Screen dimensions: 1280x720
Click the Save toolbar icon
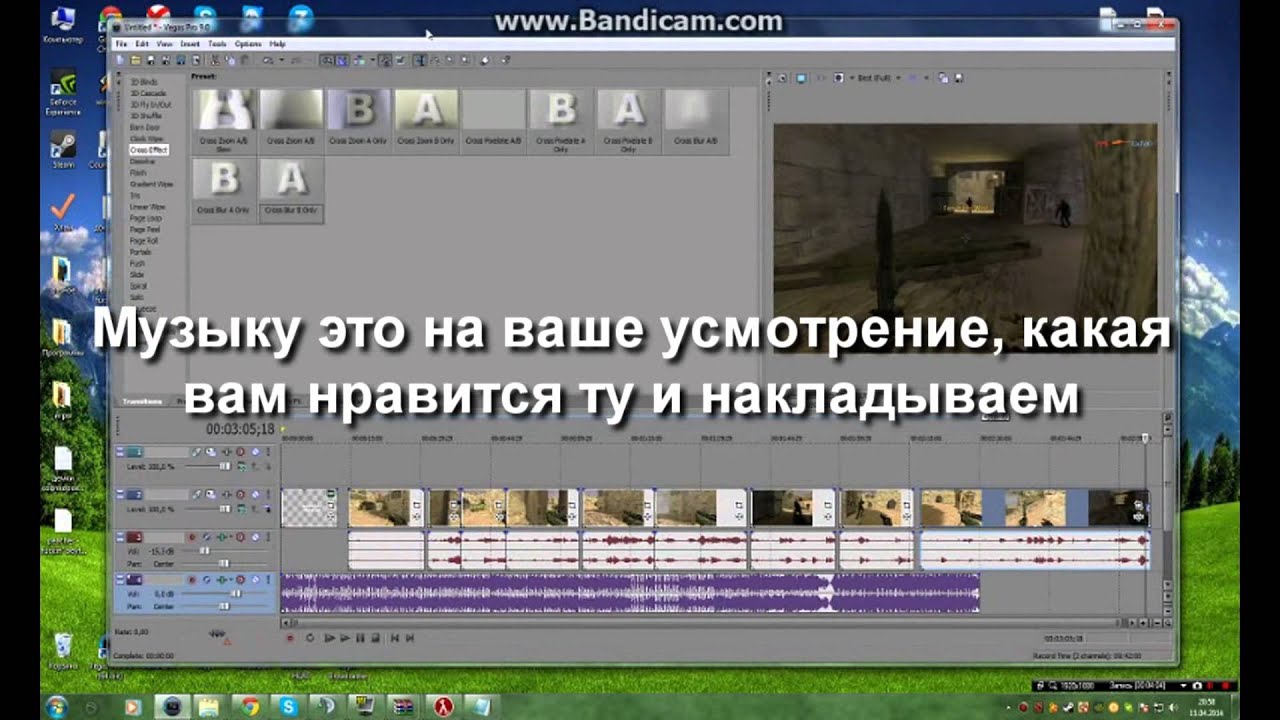click(x=150, y=60)
